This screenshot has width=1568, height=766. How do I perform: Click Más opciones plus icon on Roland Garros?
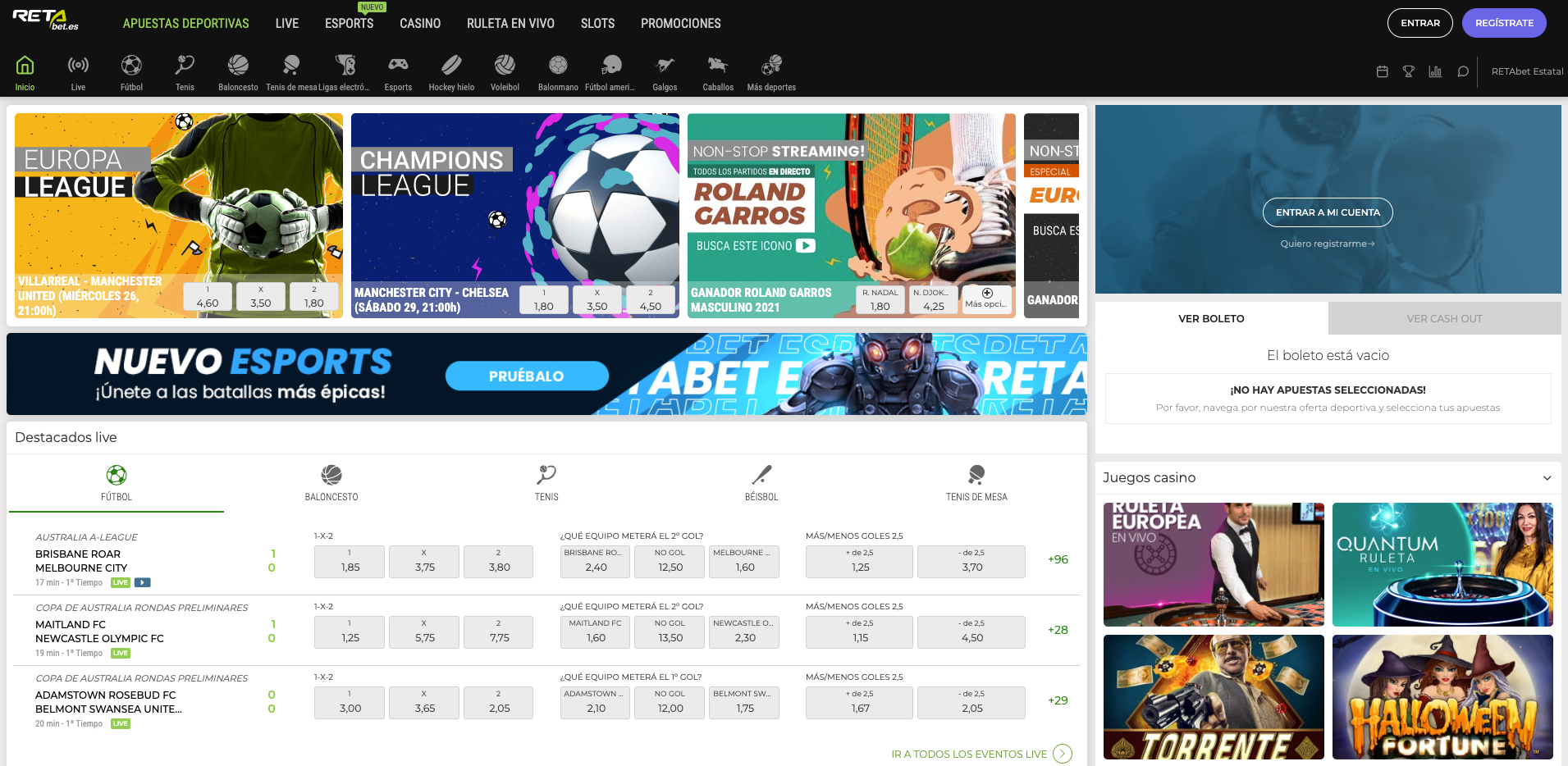click(986, 299)
